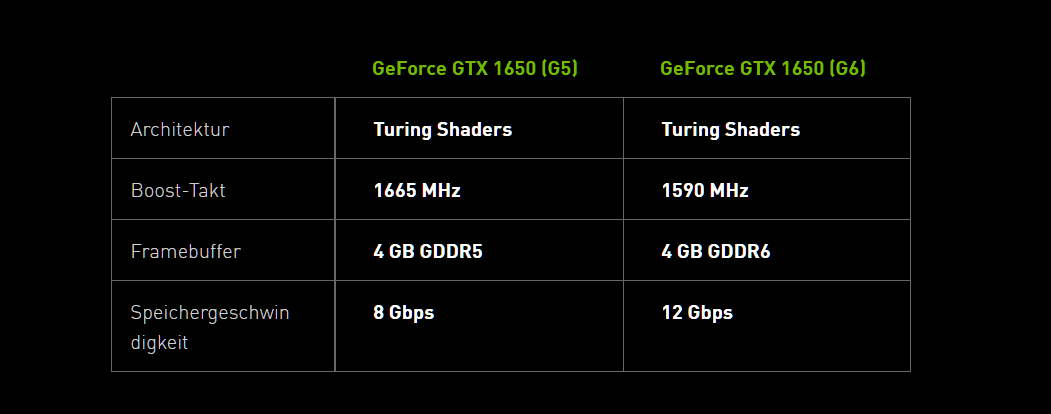Click the 4 GB GDDR6 framebuffer cell
Viewport: 1051px width, 414px height.
coord(716,251)
